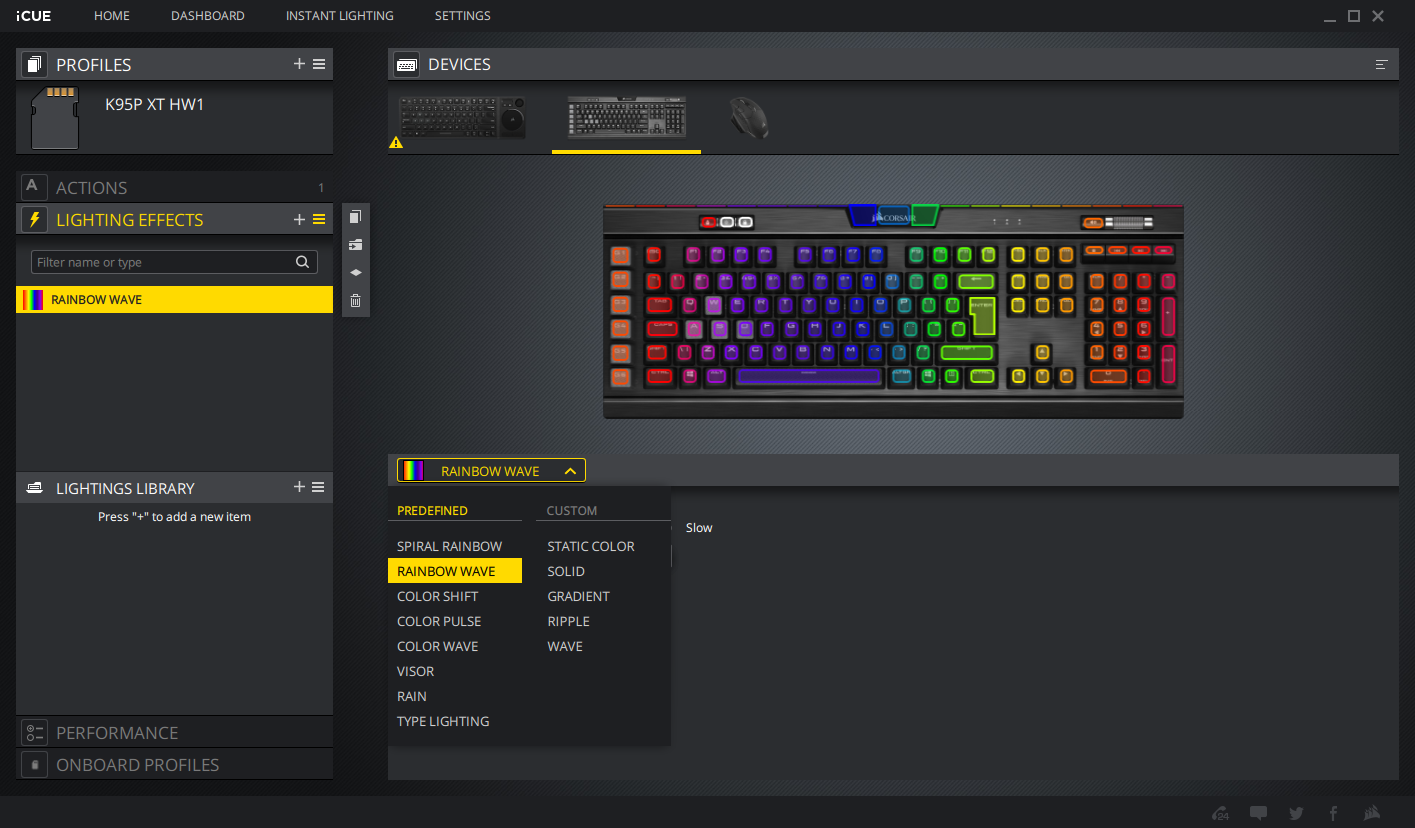Screen dimensions: 1415x828
Task: Click the rainbow swatch in the effect dropdown
Action: click(412, 471)
